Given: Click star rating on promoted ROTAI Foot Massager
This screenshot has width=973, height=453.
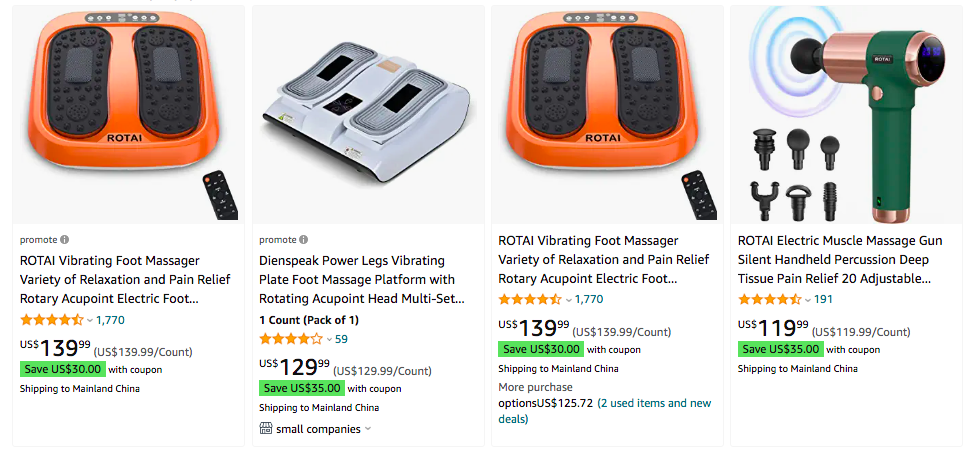Looking at the screenshot, I should coord(52,320).
